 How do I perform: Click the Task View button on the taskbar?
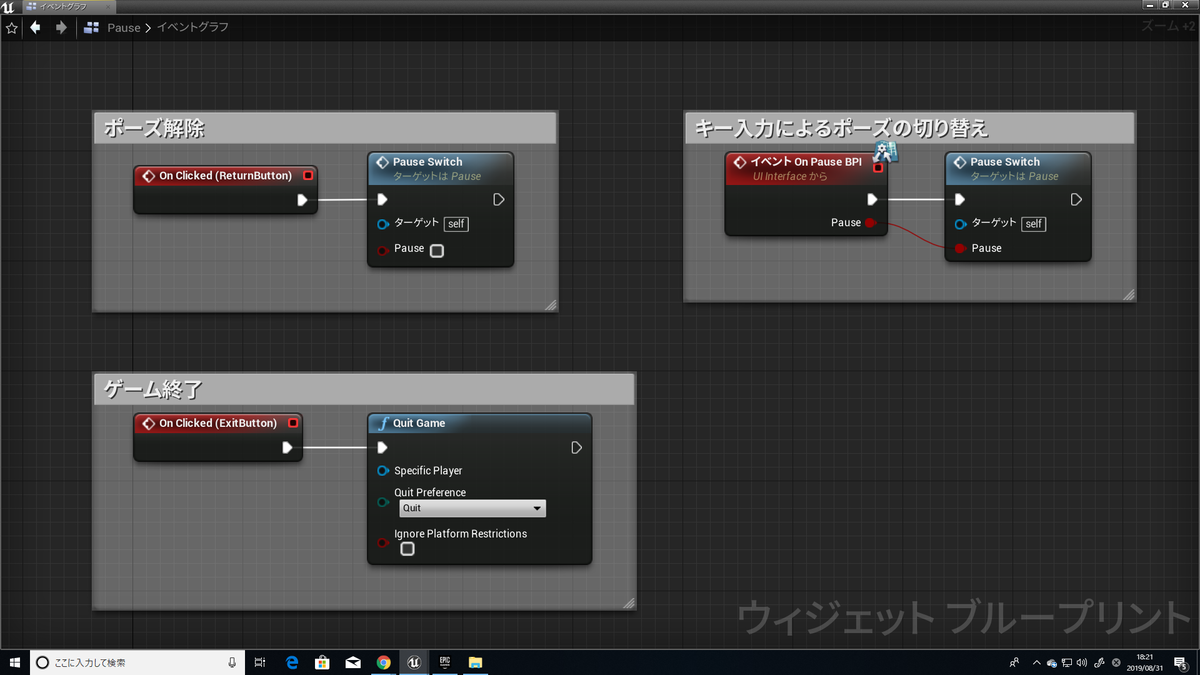tap(259, 662)
